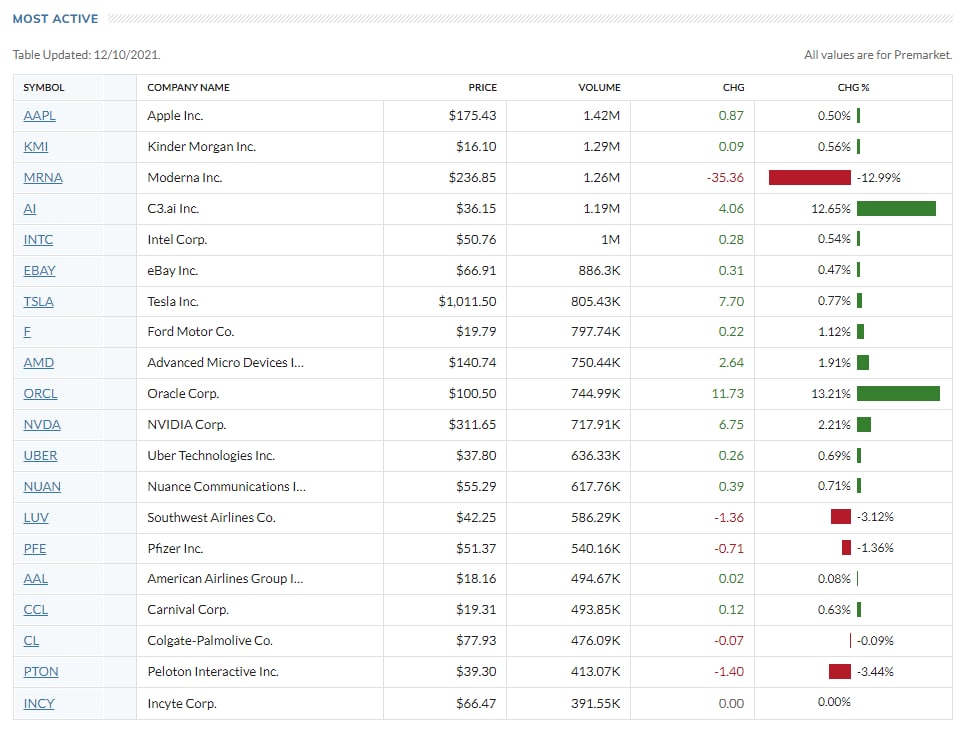Click the VOLUME column header
Viewport: 971px width, 737px height.
(599, 88)
